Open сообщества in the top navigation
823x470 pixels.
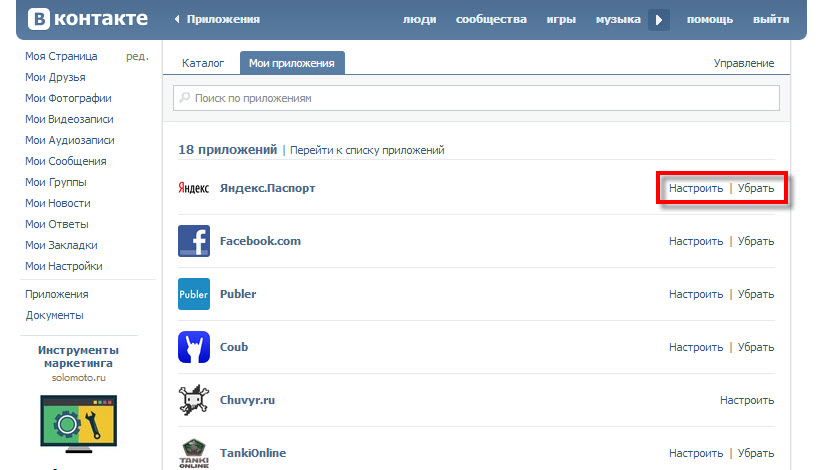491,19
